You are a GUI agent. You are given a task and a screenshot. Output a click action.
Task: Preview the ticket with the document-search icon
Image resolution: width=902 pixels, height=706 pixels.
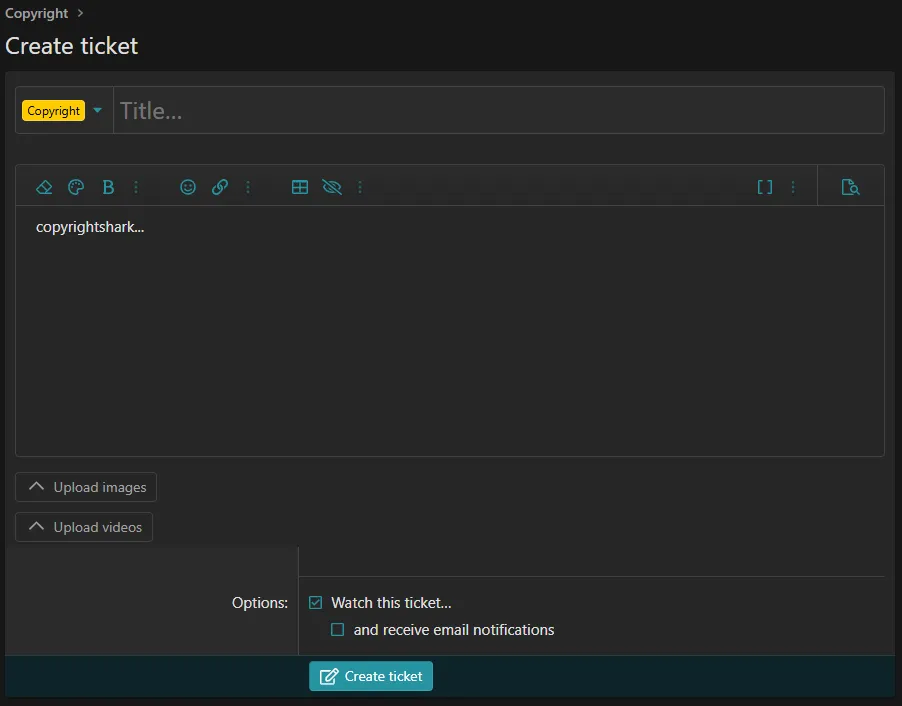[850, 186]
